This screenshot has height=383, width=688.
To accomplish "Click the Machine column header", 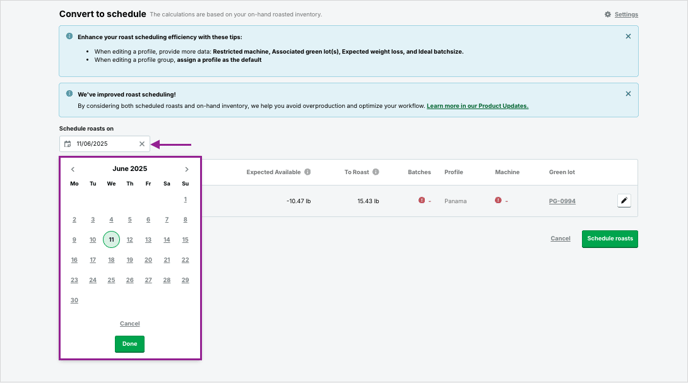I will [x=507, y=172].
